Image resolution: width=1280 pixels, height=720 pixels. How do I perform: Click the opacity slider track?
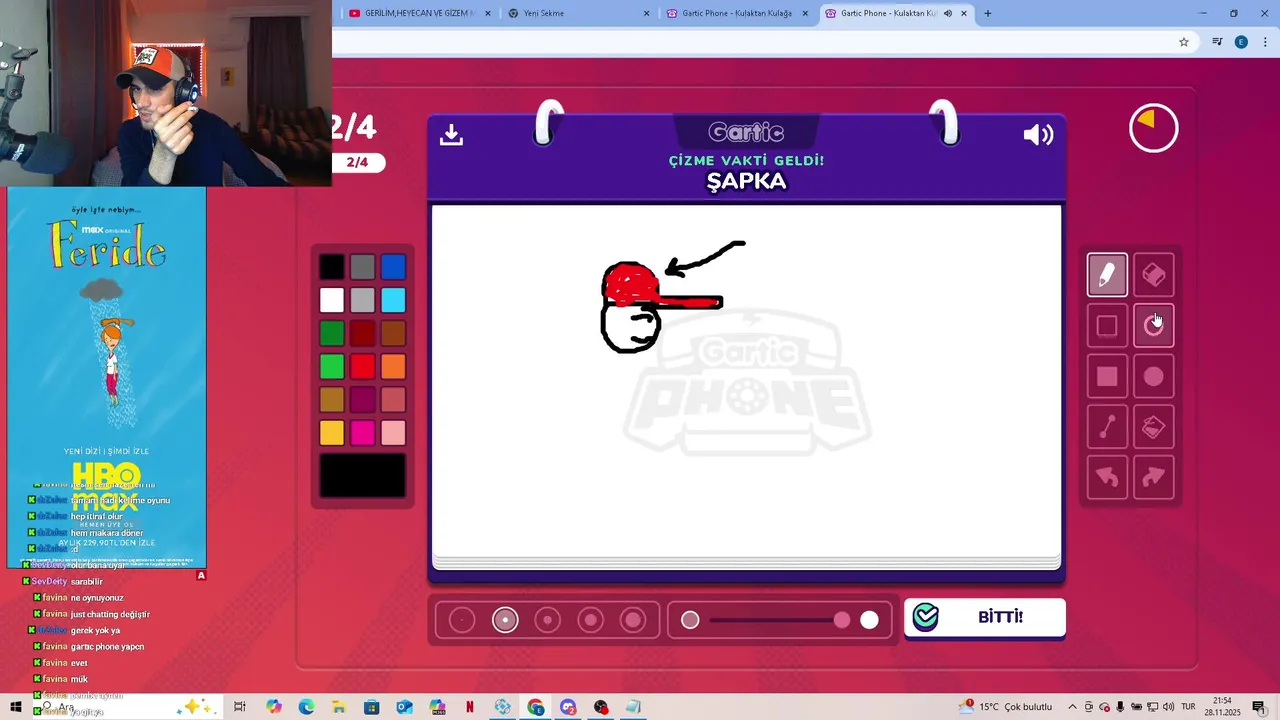780,621
